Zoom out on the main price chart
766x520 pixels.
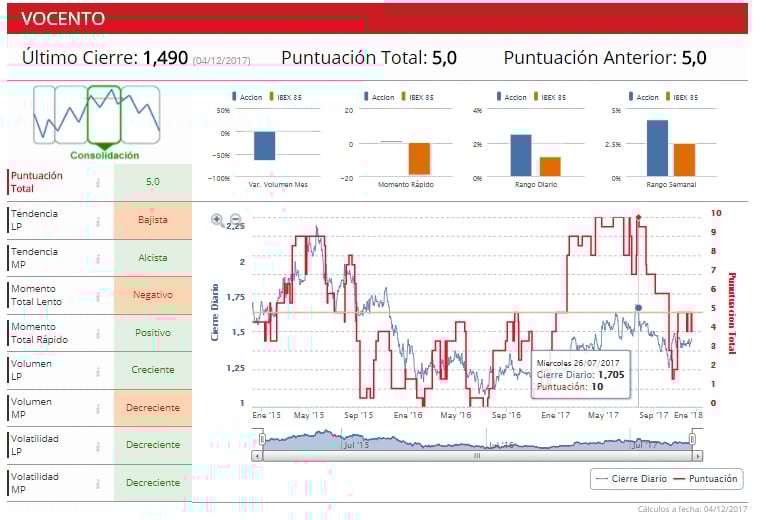(235, 218)
